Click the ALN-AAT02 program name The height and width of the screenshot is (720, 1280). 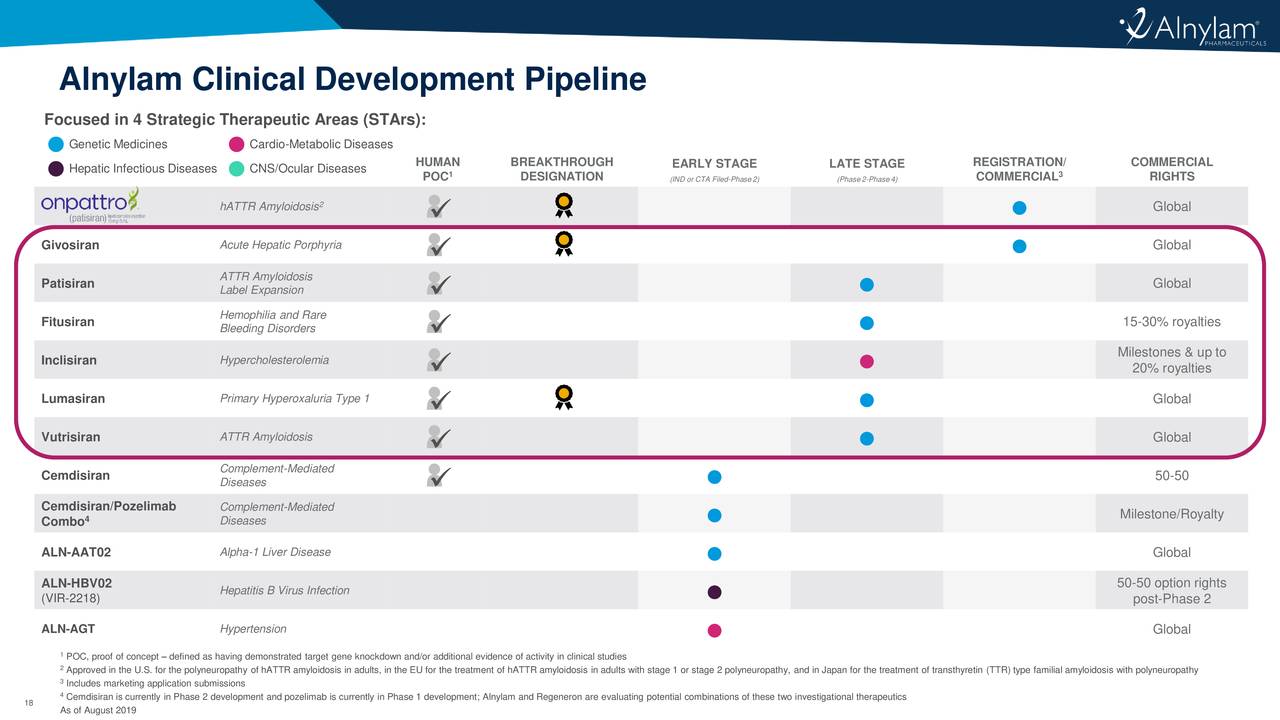click(76, 552)
